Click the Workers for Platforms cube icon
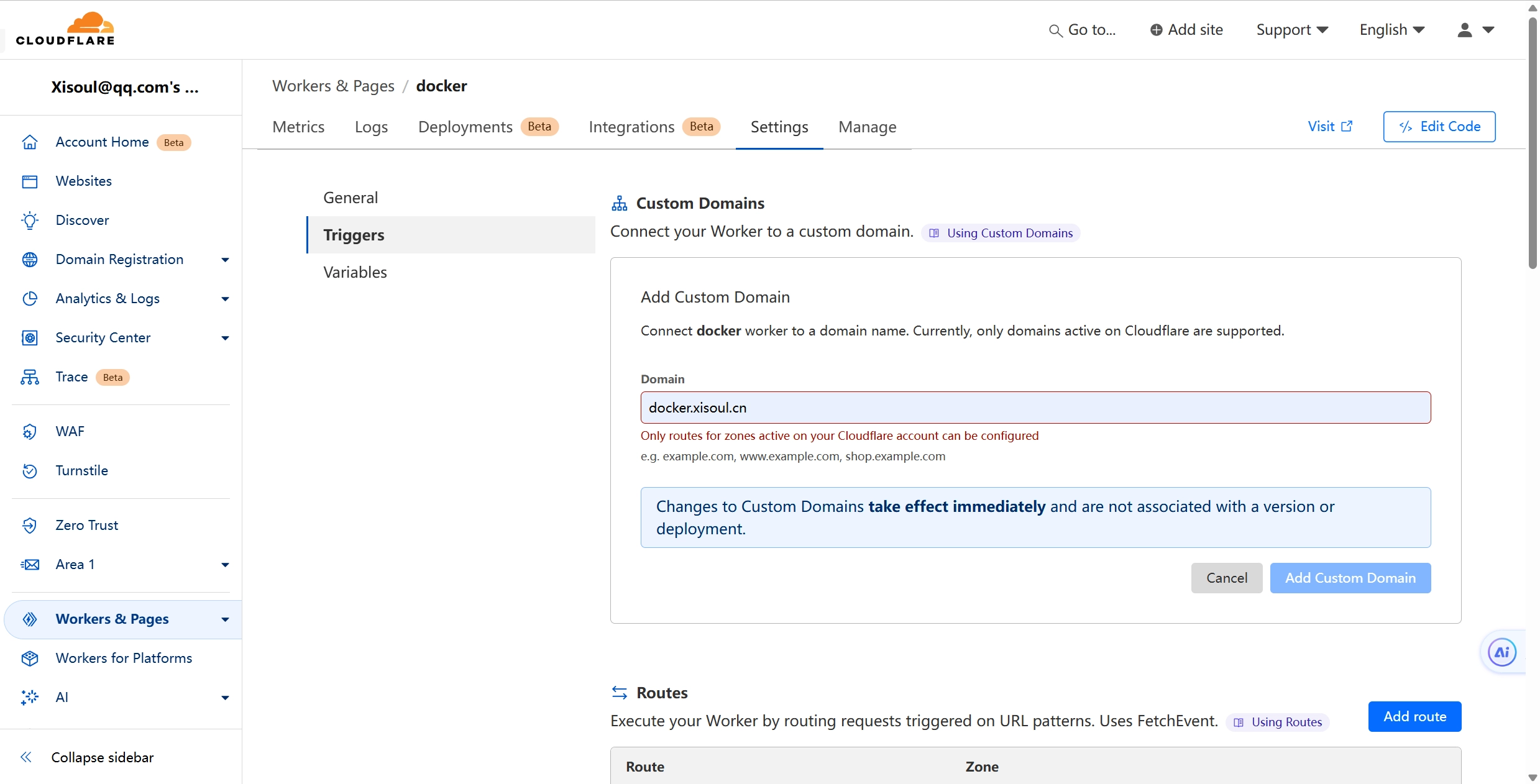The height and width of the screenshot is (784, 1540). click(30, 659)
